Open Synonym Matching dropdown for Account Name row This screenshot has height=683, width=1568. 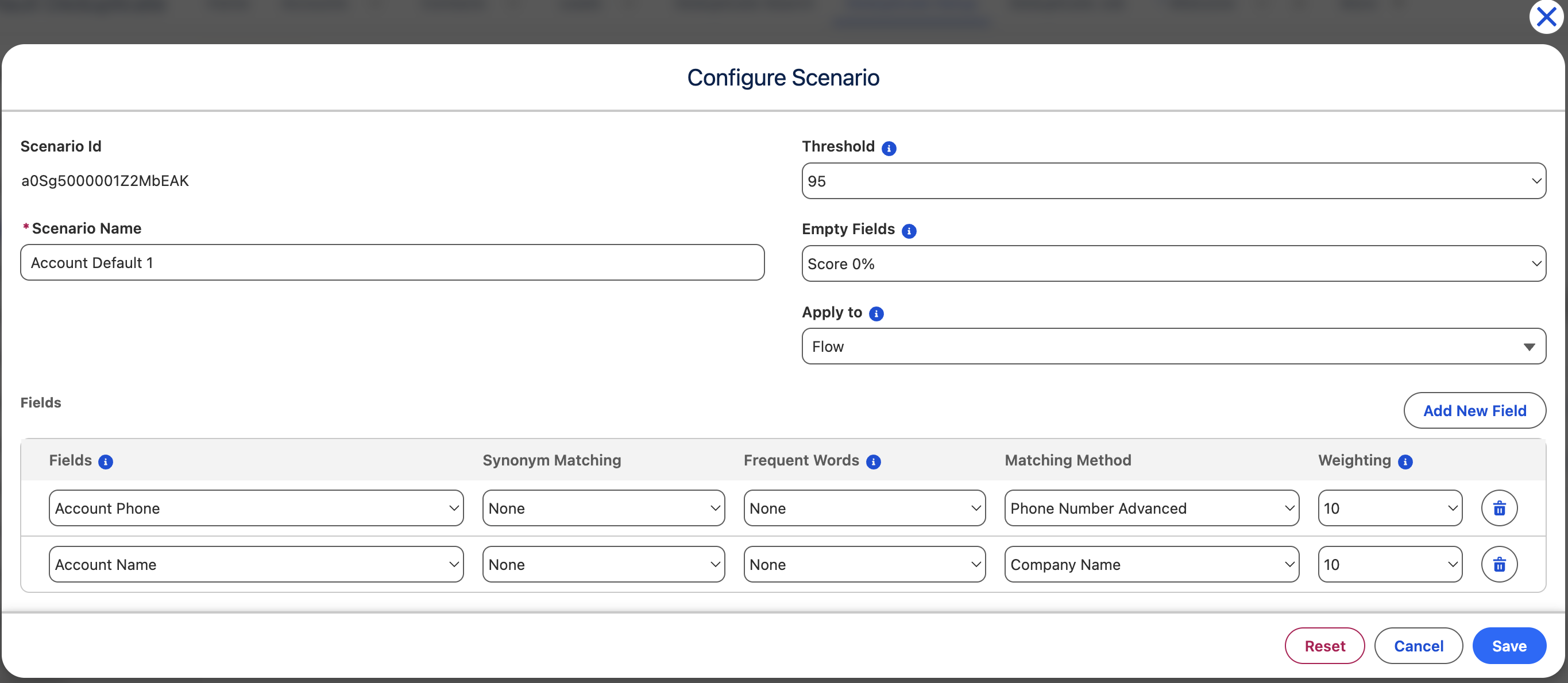pyautogui.click(x=603, y=564)
